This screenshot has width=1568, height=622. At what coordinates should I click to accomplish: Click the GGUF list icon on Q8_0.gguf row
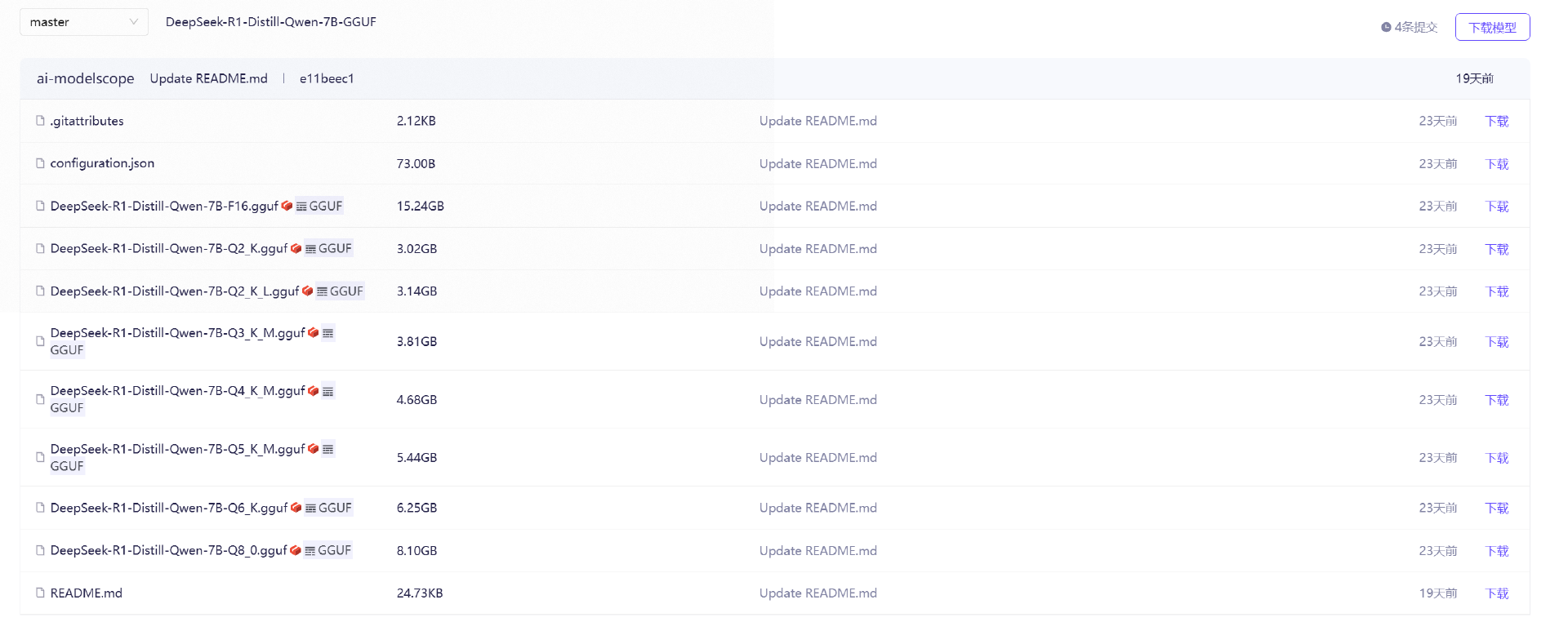(x=310, y=551)
